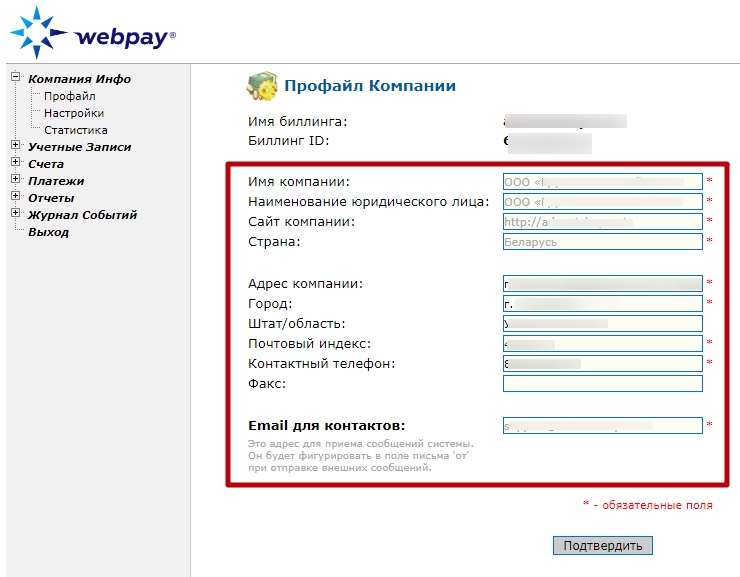Click the Имя биллинга label
The width and height of the screenshot is (740, 577).
tap(297, 122)
